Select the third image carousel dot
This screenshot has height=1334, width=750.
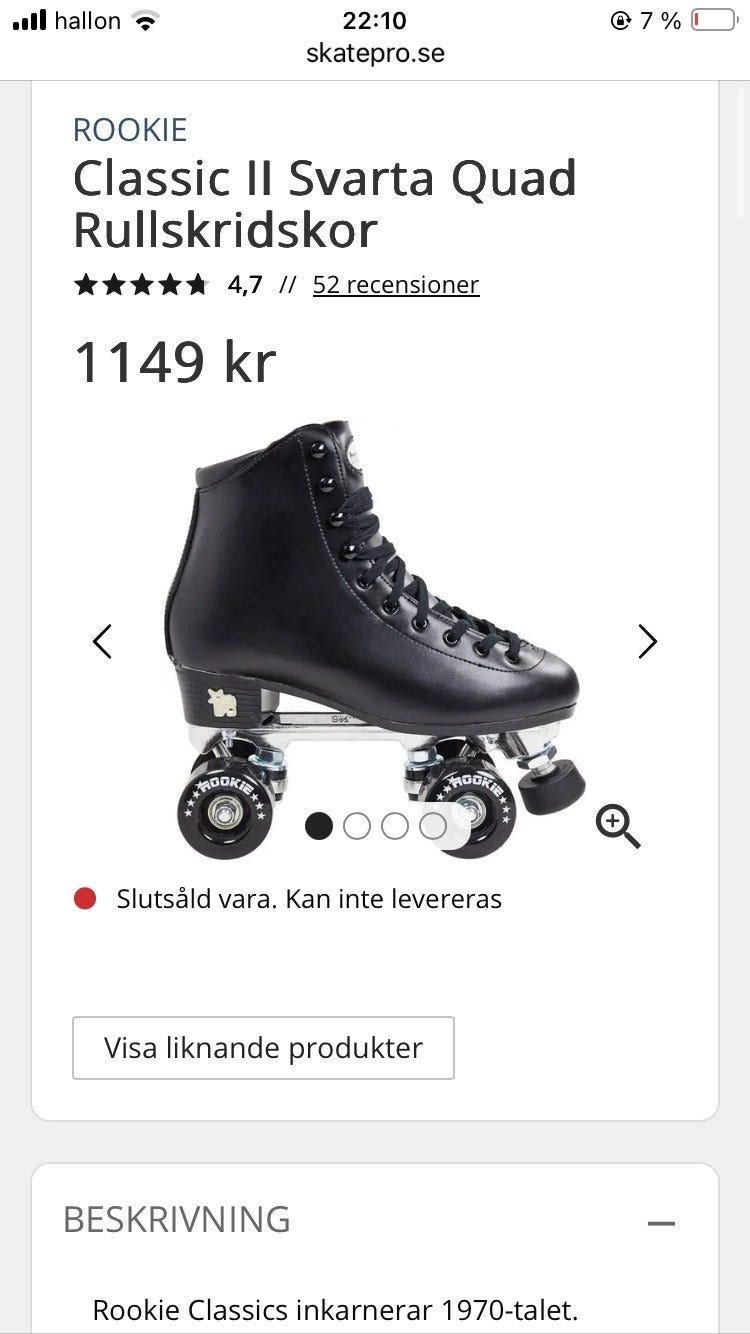point(395,826)
